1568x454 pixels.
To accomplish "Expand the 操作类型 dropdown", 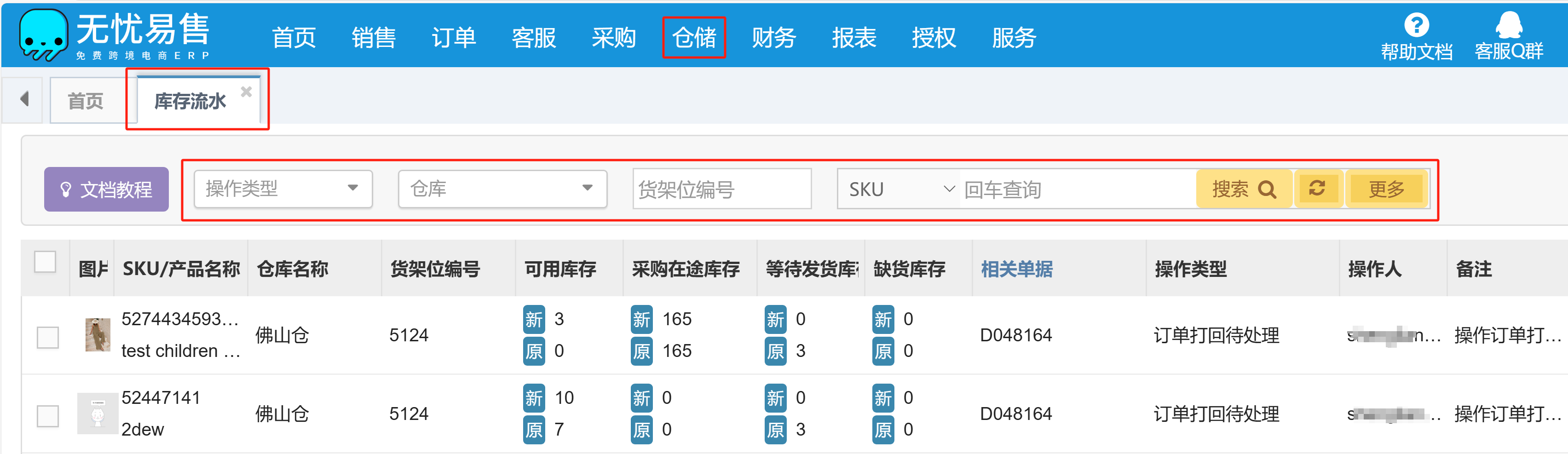I will coord(283,189).
